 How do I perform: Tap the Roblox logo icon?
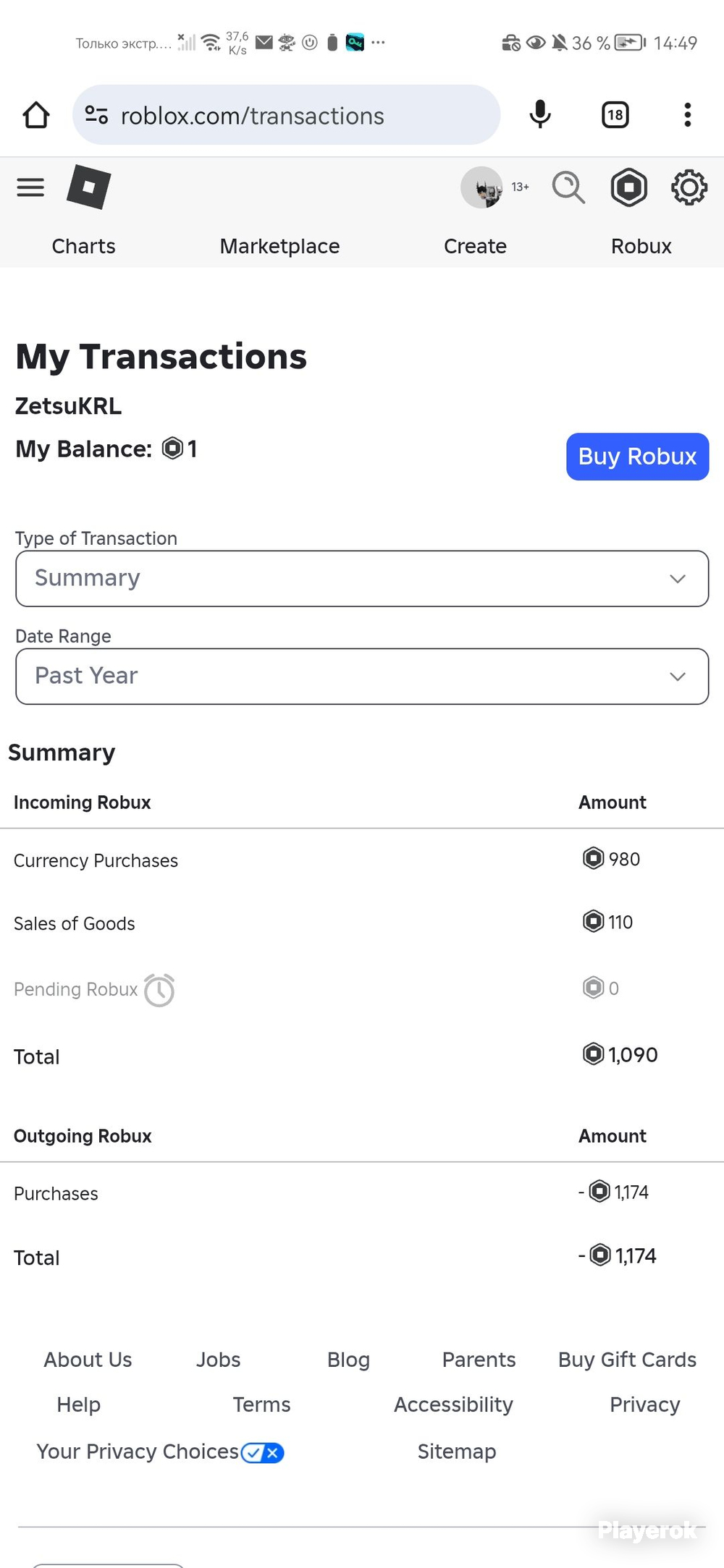click(x=88, y=187)
